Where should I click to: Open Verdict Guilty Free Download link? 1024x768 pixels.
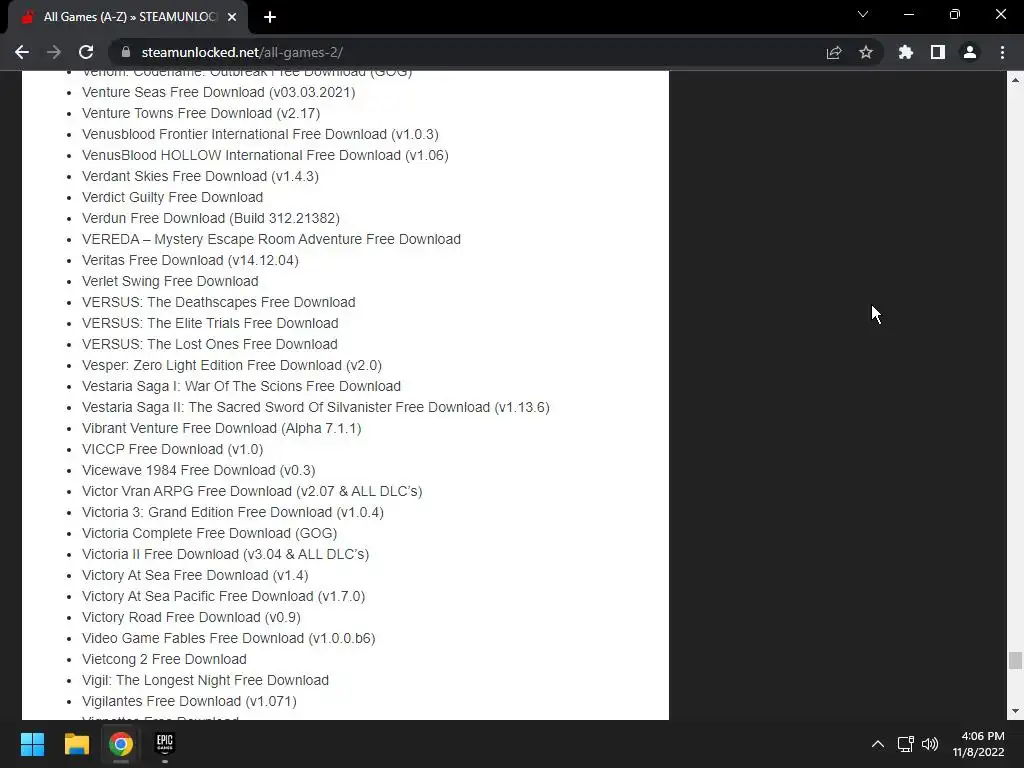tap(172, 197)
